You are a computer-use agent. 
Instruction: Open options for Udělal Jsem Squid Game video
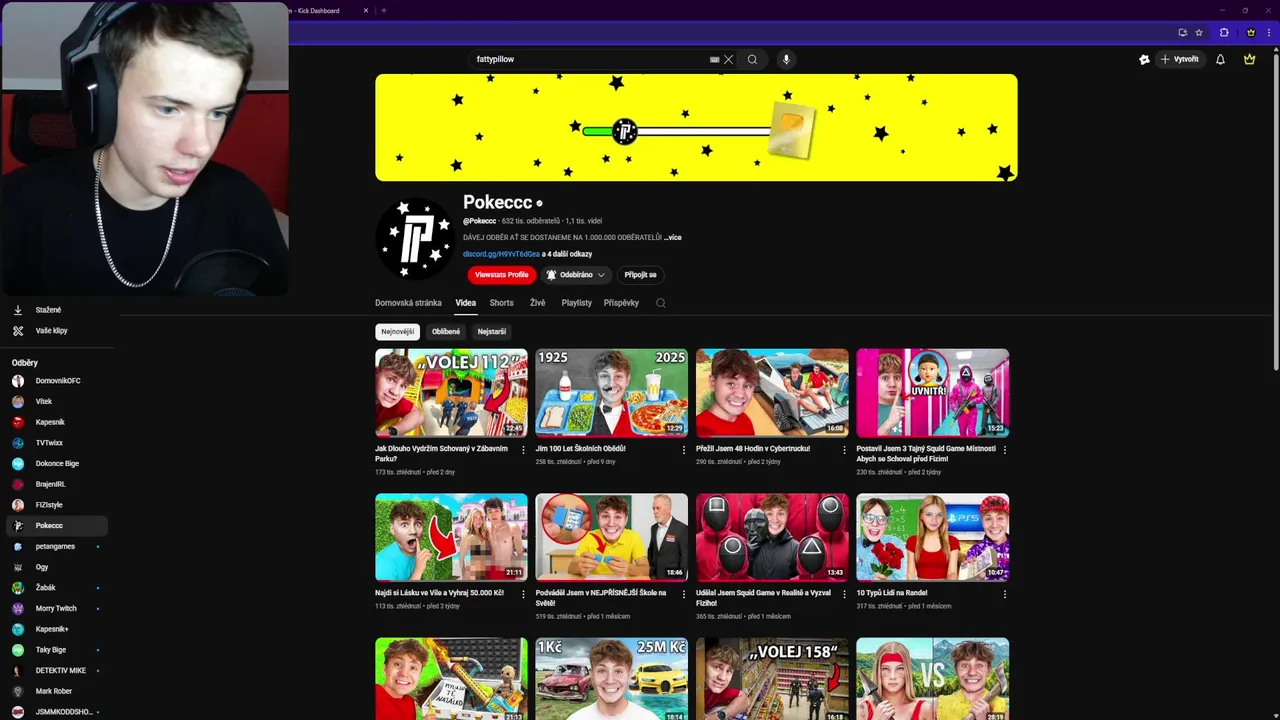844,594
